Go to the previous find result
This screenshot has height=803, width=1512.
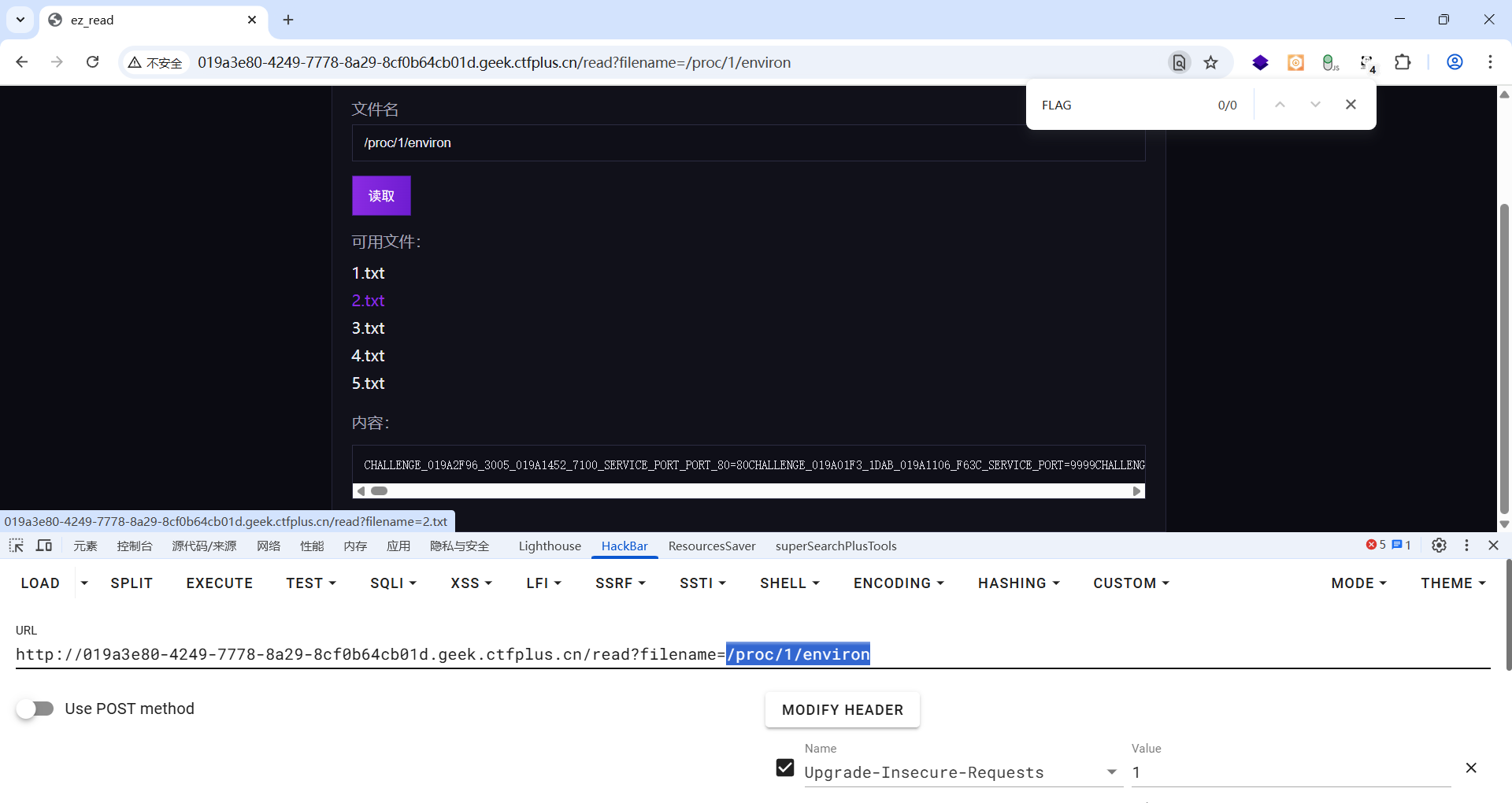pyautogui.click(x=1280, y=105)
